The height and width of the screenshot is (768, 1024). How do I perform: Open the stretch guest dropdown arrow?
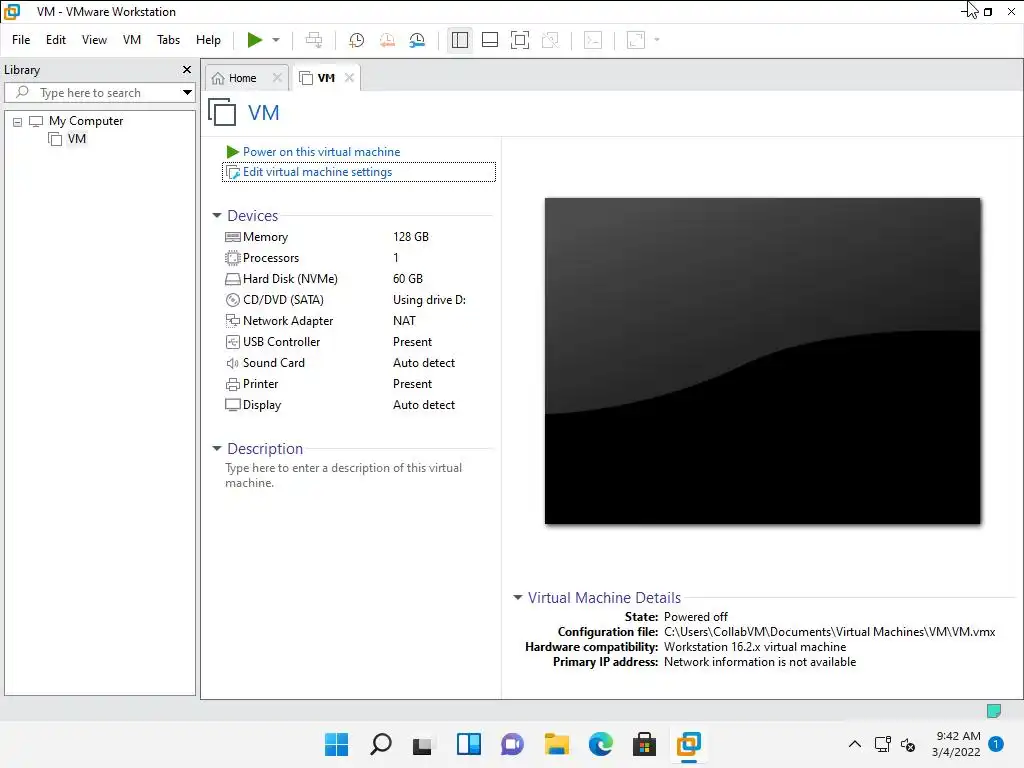[657, 40]
